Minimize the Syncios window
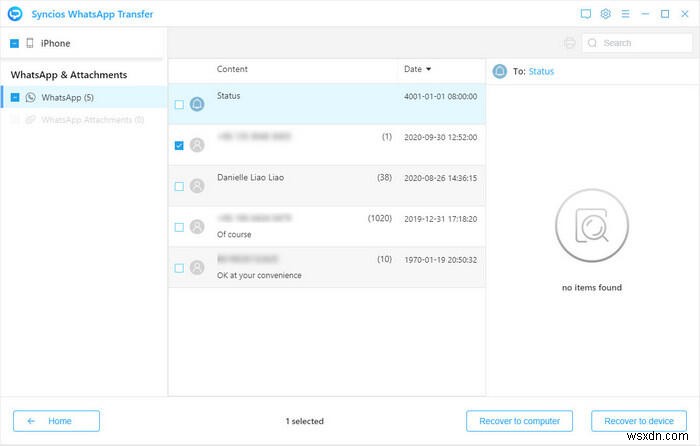The image size is (700, 446). 645,14
